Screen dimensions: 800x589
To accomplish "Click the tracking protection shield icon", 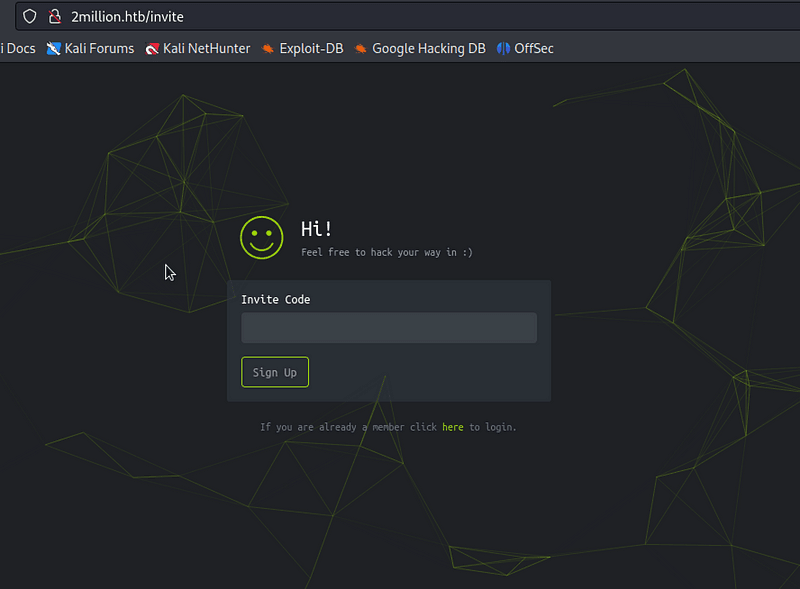I will [x=29, y=16].
